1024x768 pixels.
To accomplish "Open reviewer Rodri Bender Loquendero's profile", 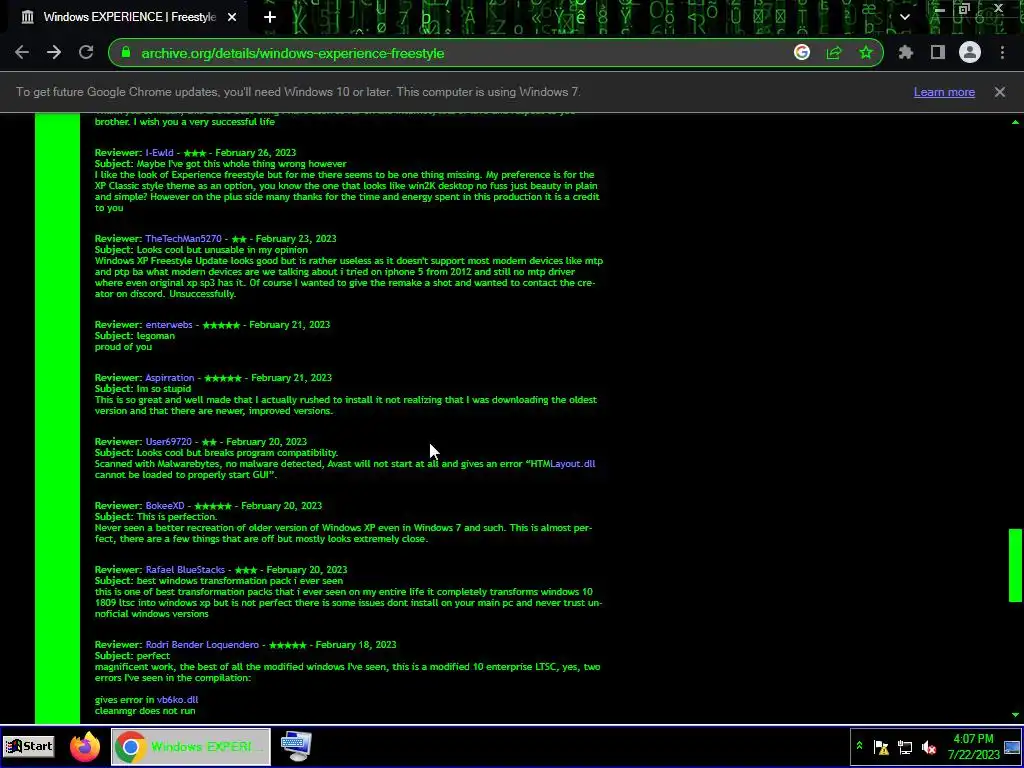I will (x=202, y=645).
